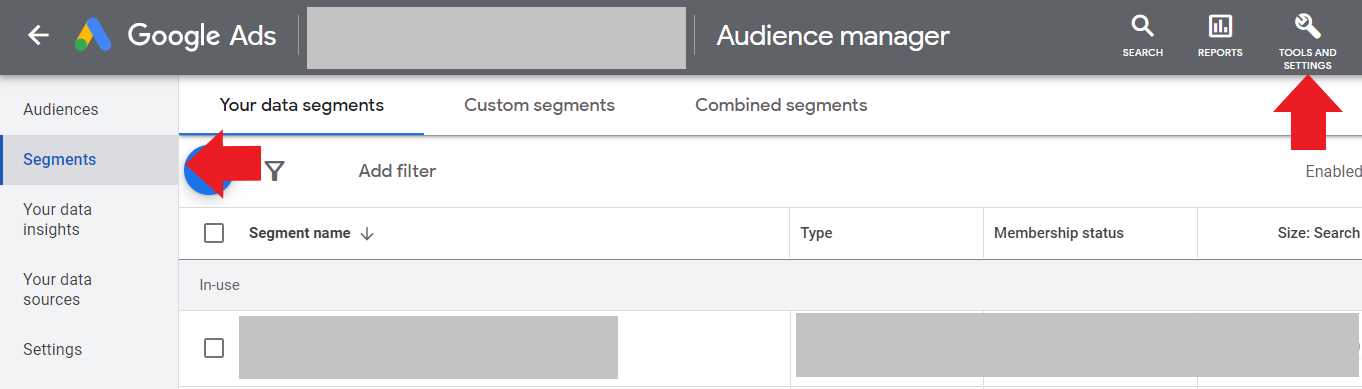
Task: Open the Search tool icon
Action: point(1142,36)
